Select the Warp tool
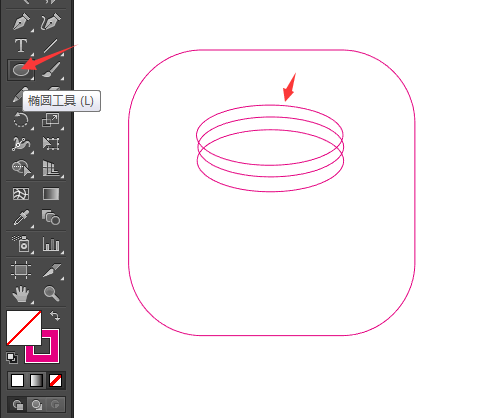478x418 pixels. pyautogui.click(x=21, y=144)
